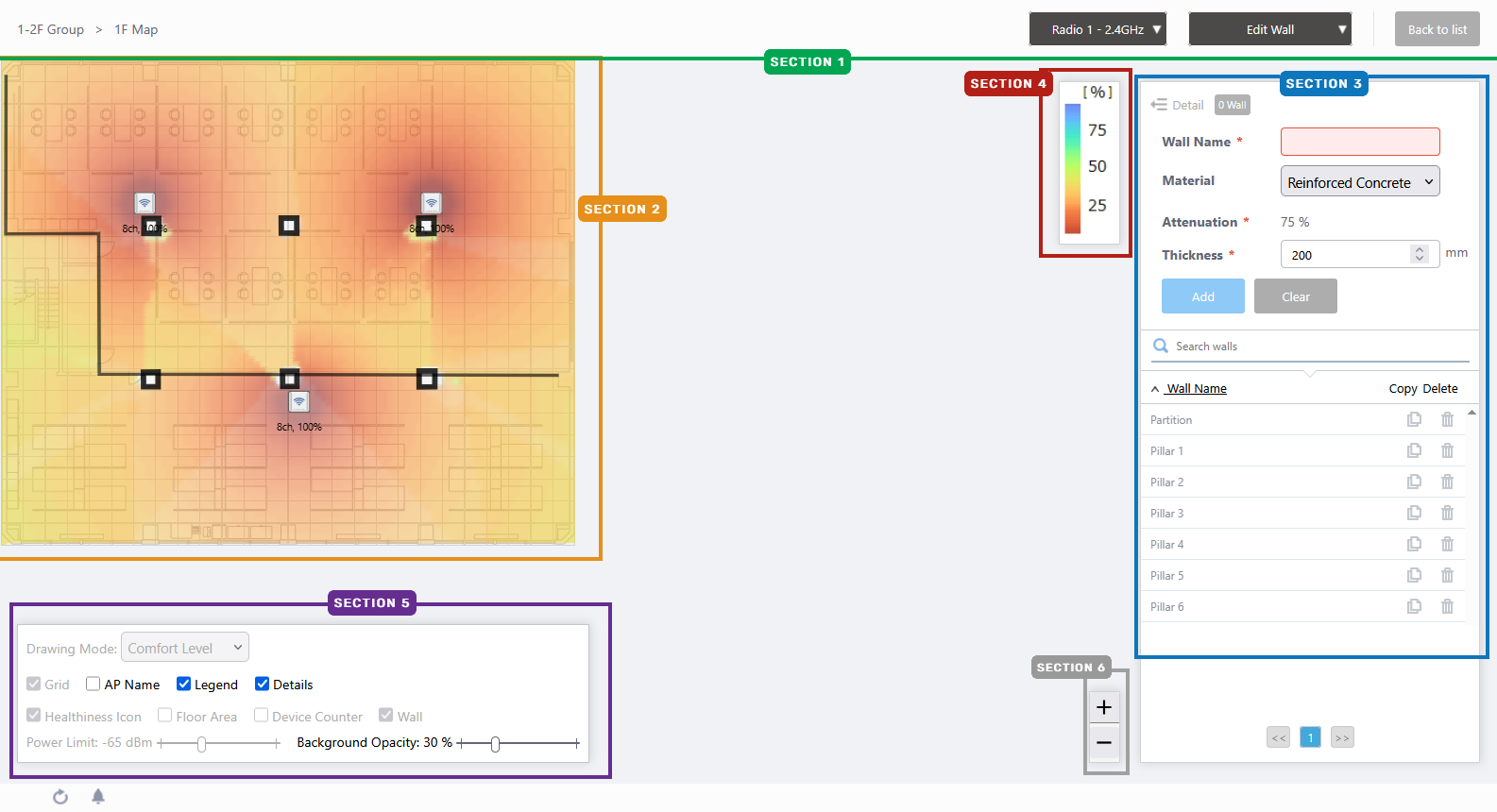Copy the Pillar 5 wall
This screenshot has width=1497, height=812.
click(1414, 575)
